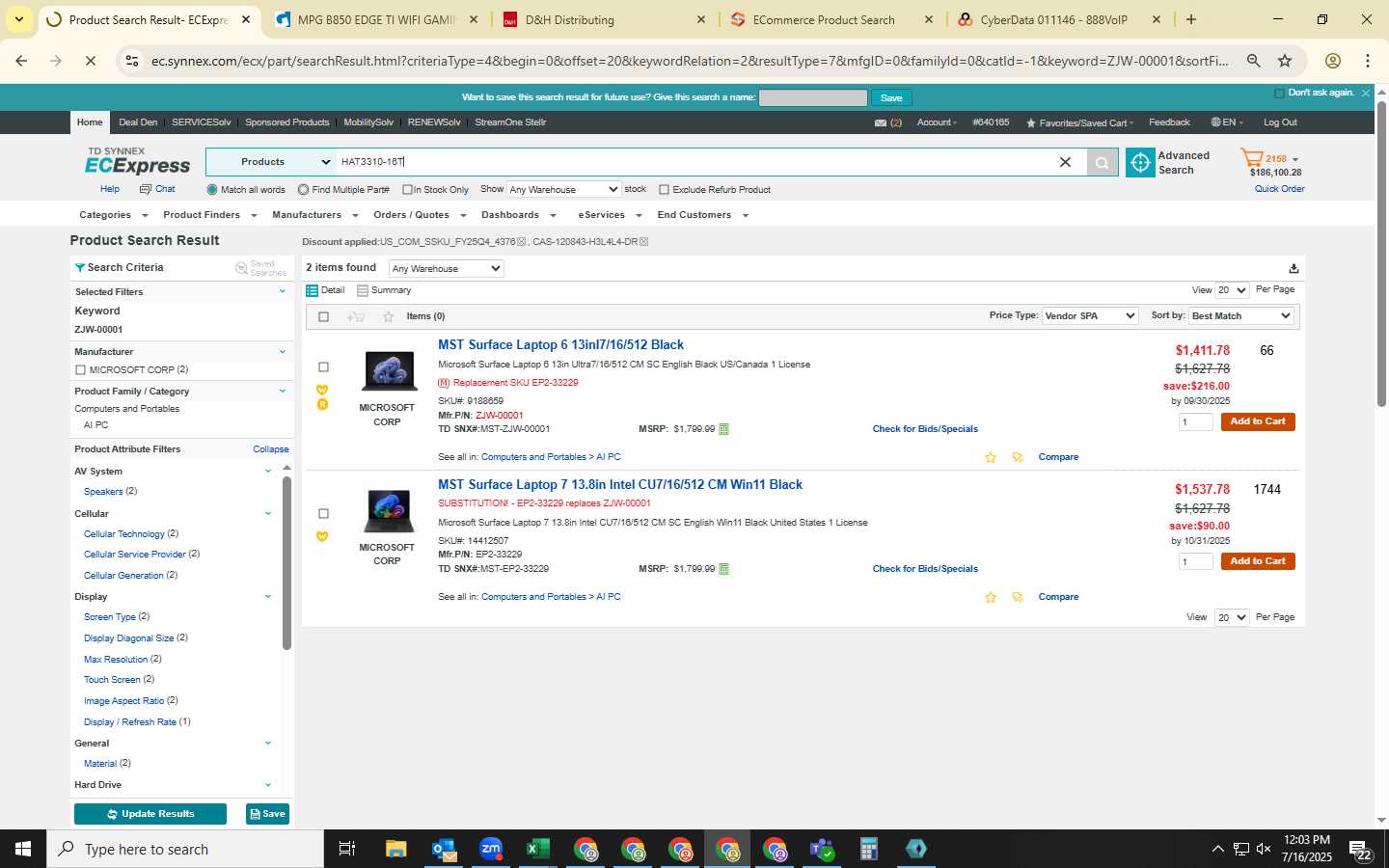The height and width of the screenshot is (868, 1389).
Task: Favorite the Surface Laptop 6 star icon
Action: point(991,457)
